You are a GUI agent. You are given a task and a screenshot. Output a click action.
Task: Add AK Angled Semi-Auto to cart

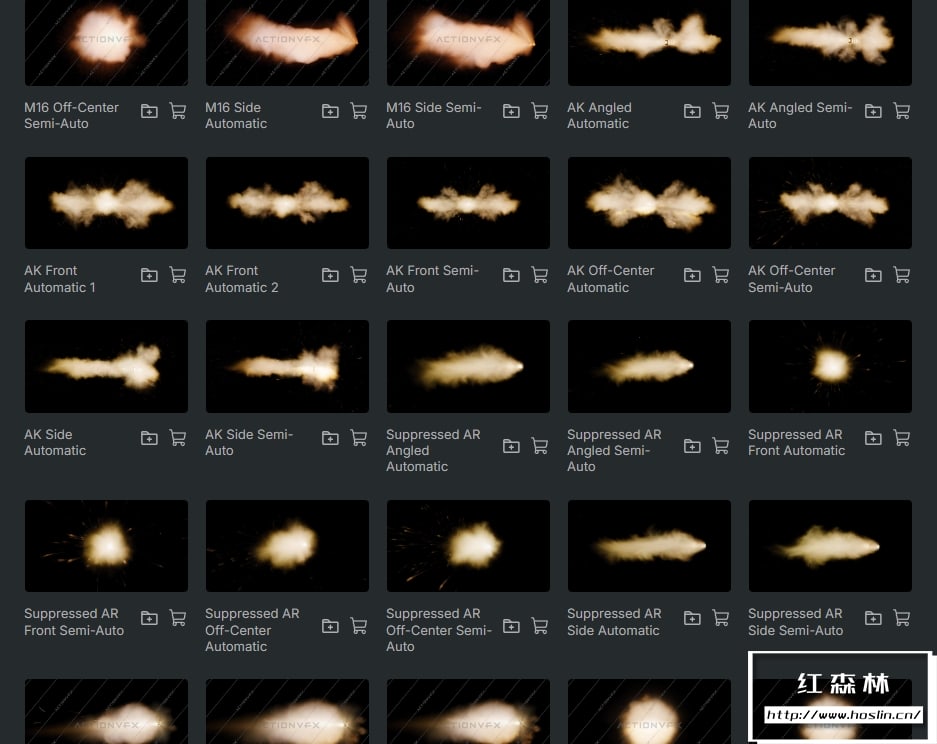(902, 111)
